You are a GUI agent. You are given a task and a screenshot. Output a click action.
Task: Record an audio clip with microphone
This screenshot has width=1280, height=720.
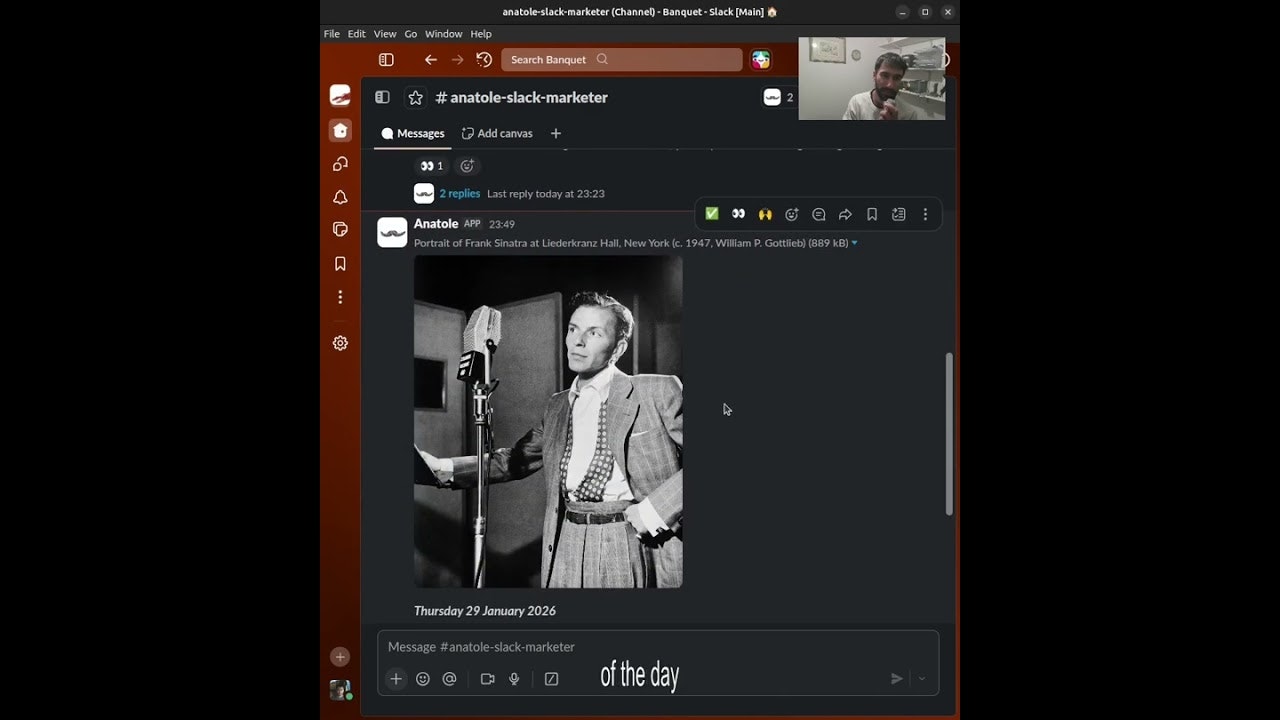pyautogui.click(x=514, y=679)
